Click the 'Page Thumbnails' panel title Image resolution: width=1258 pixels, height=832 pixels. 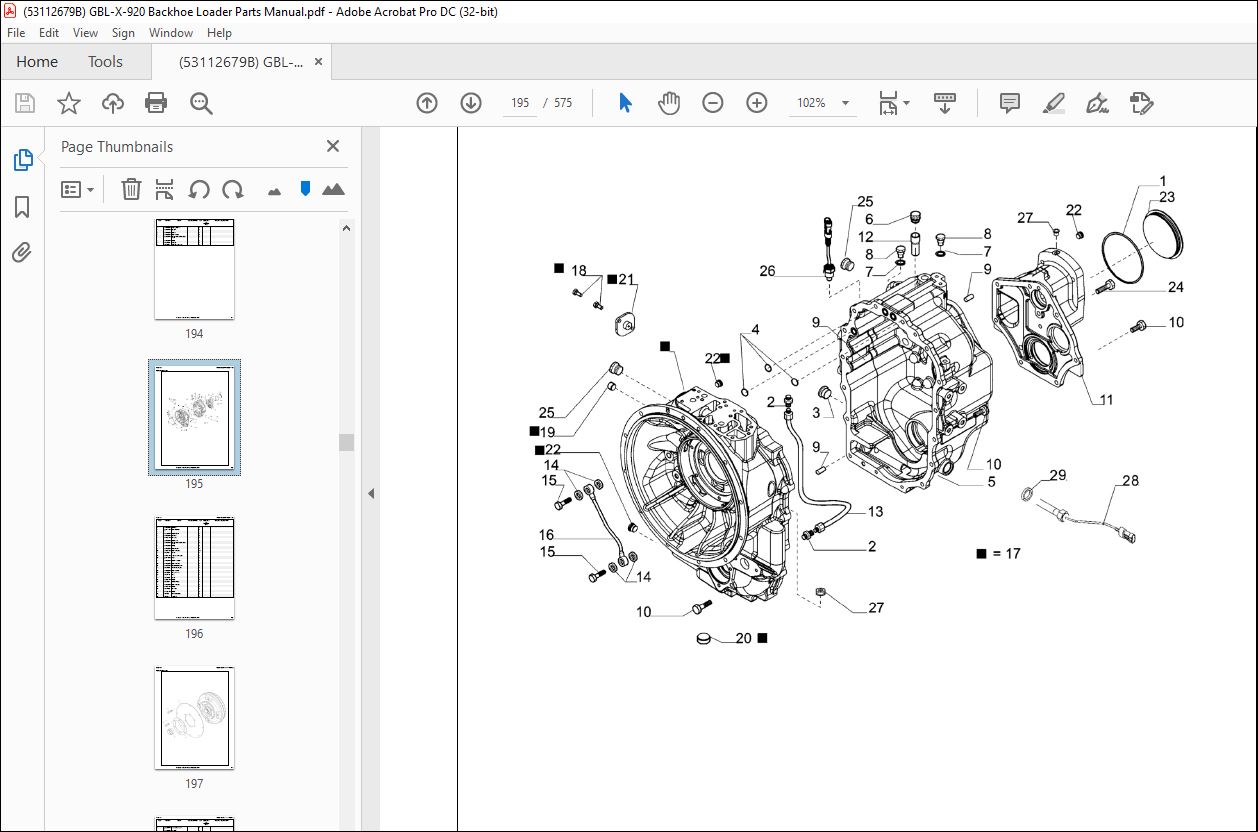117,147
